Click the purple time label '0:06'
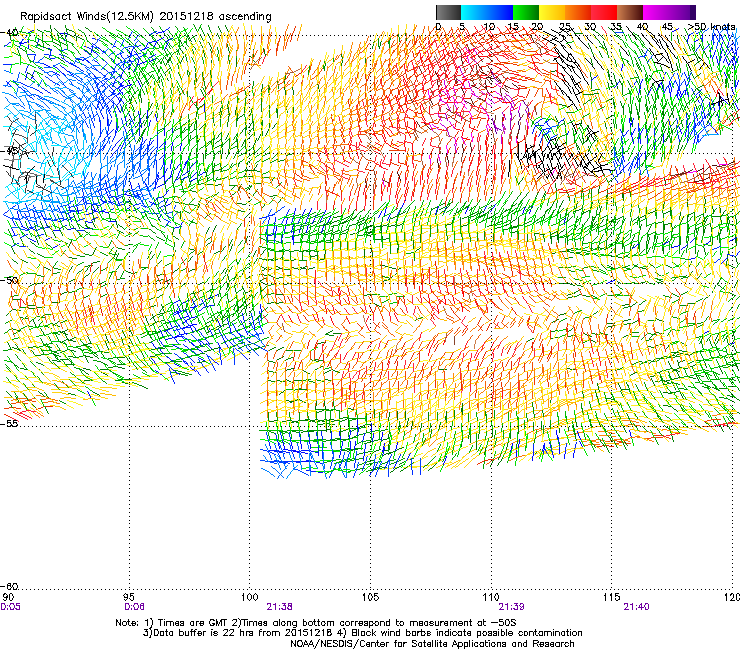Screen dimensions: 740x650 click(134, 607)
